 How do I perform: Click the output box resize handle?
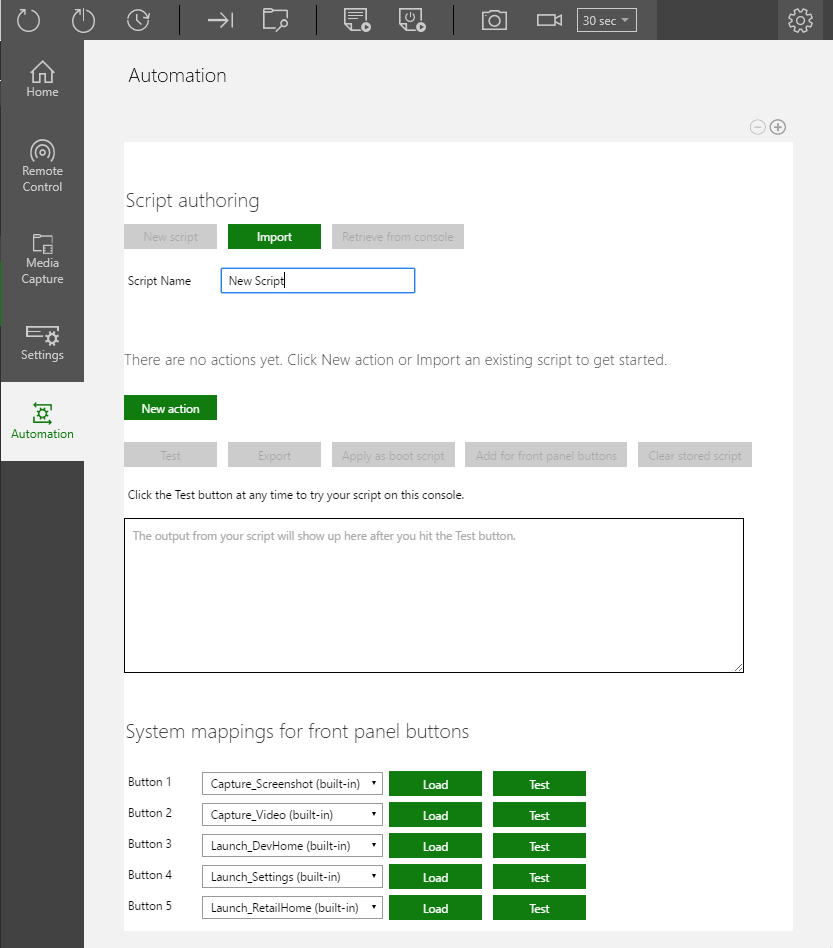739,667
